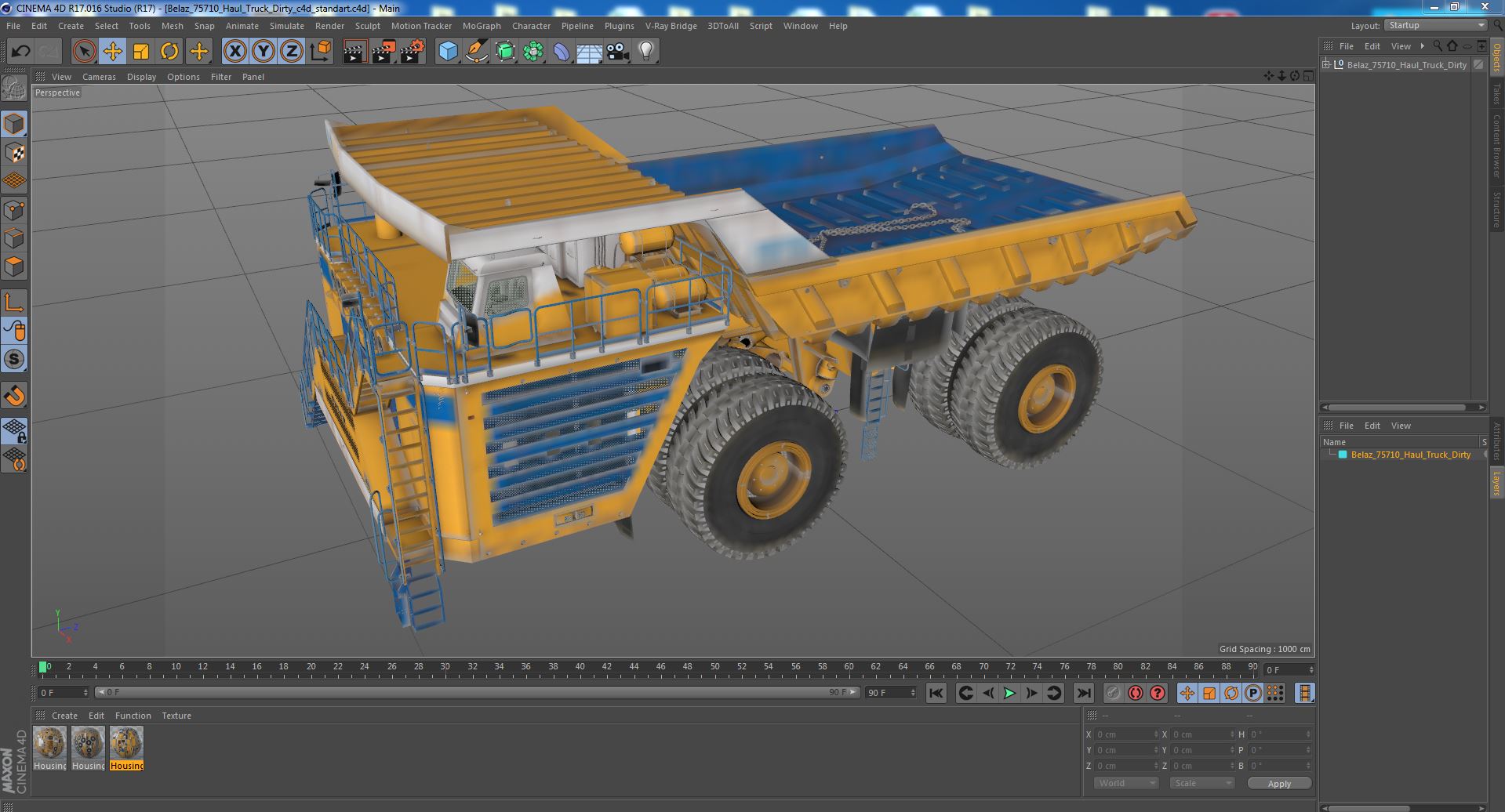This screenshot has height=812, width=1505.
Task: Open the Sculpt menu
Action: click(368, 26)
